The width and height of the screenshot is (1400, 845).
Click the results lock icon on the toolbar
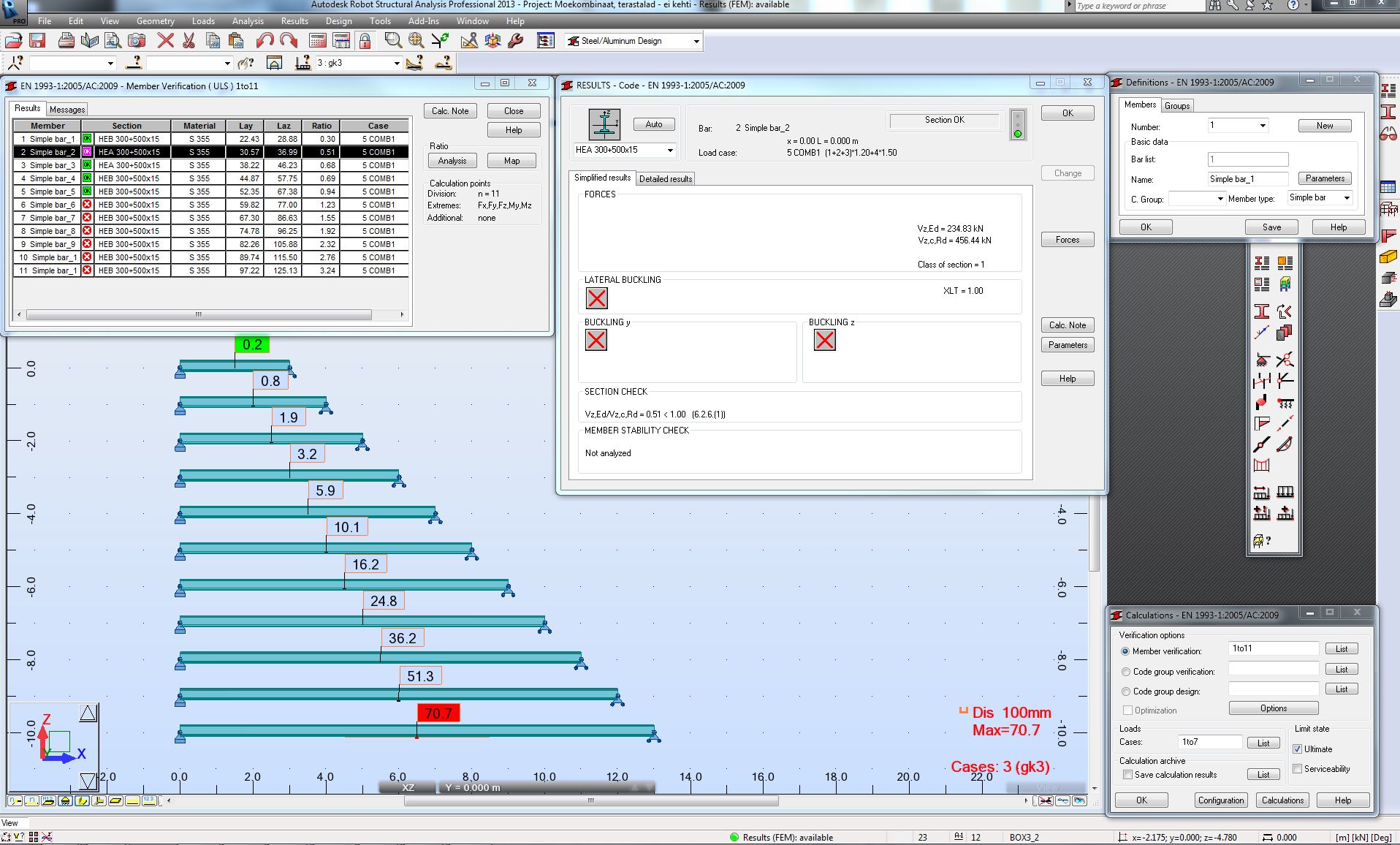(365, 40)
